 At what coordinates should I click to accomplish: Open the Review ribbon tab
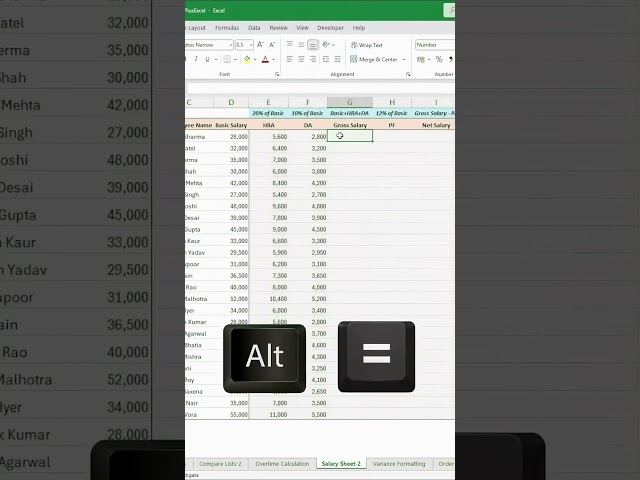pyautogui.click(x=278, y=28)
